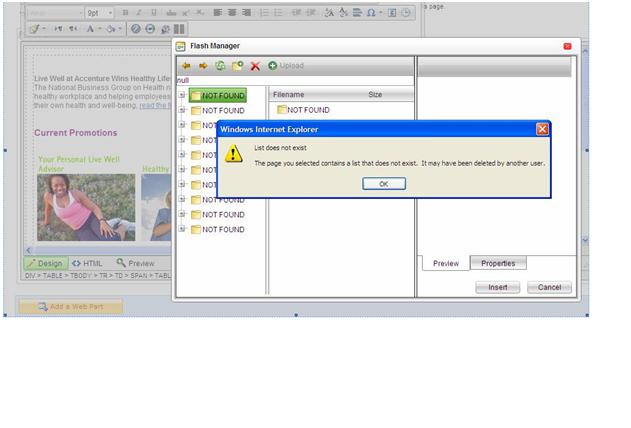Refresh the Flash Manager folder list

[220, 66]
